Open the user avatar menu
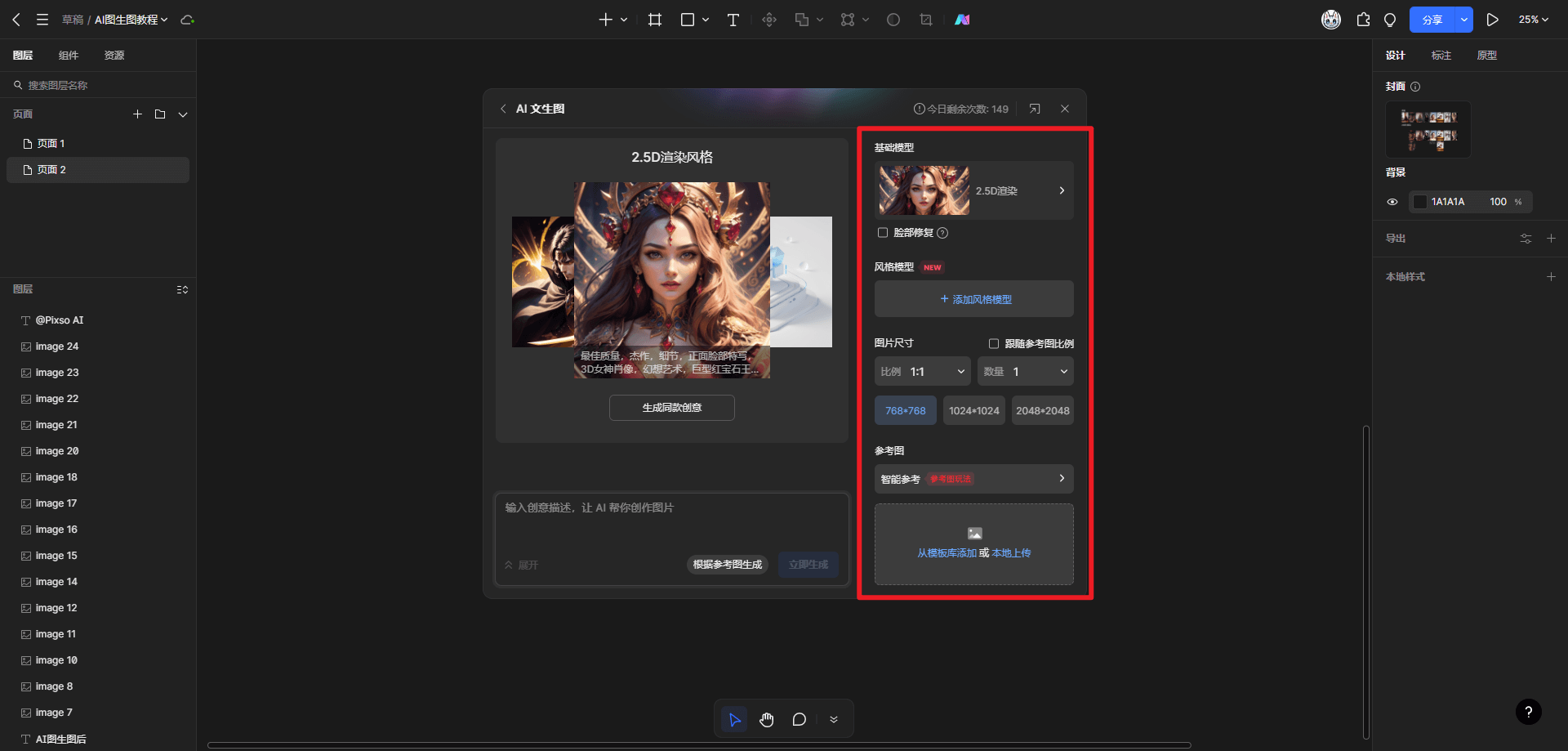This screenshot has height=751, width=1568. pos(1331,20)
